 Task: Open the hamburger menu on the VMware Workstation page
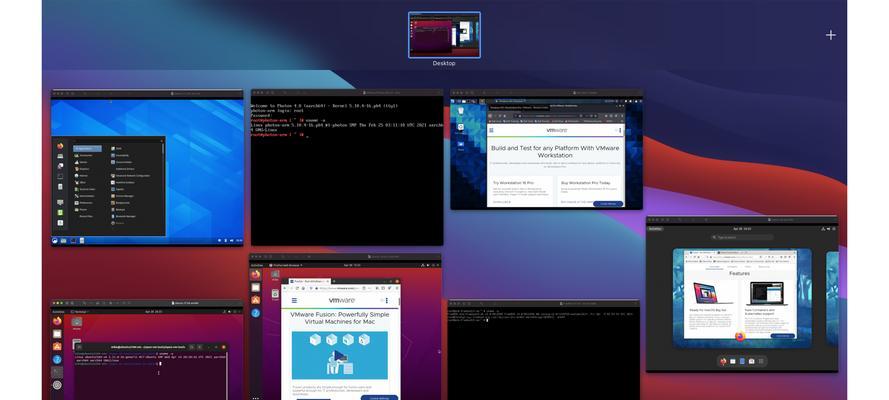491,130
